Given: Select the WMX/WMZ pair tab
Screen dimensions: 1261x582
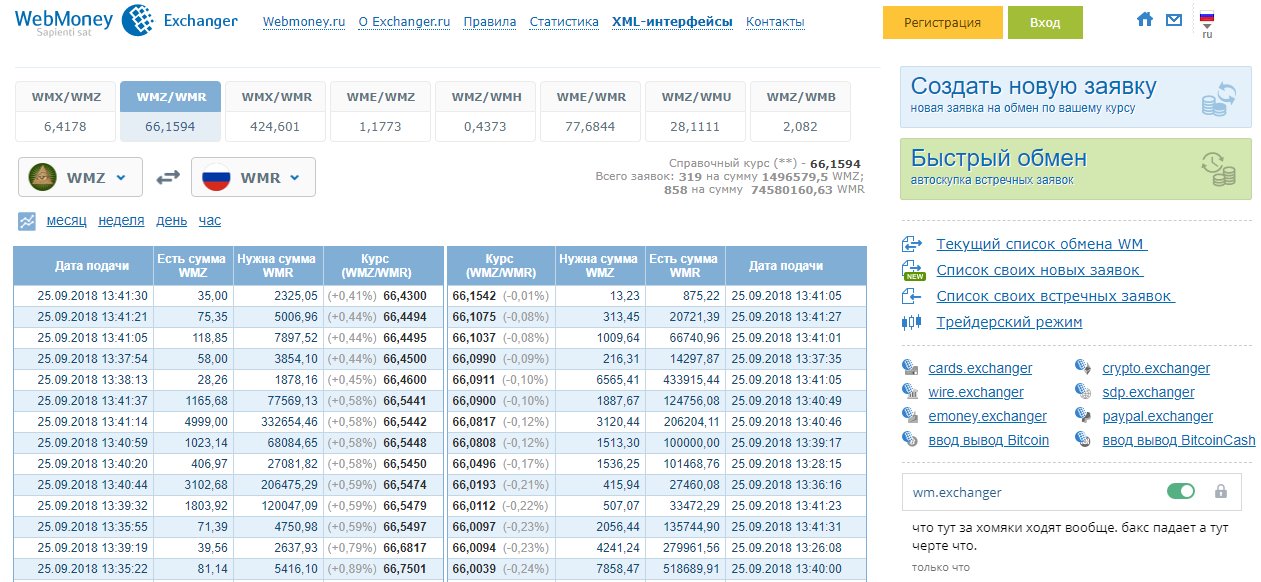Looking at the screenshot, I should [66, 111].
